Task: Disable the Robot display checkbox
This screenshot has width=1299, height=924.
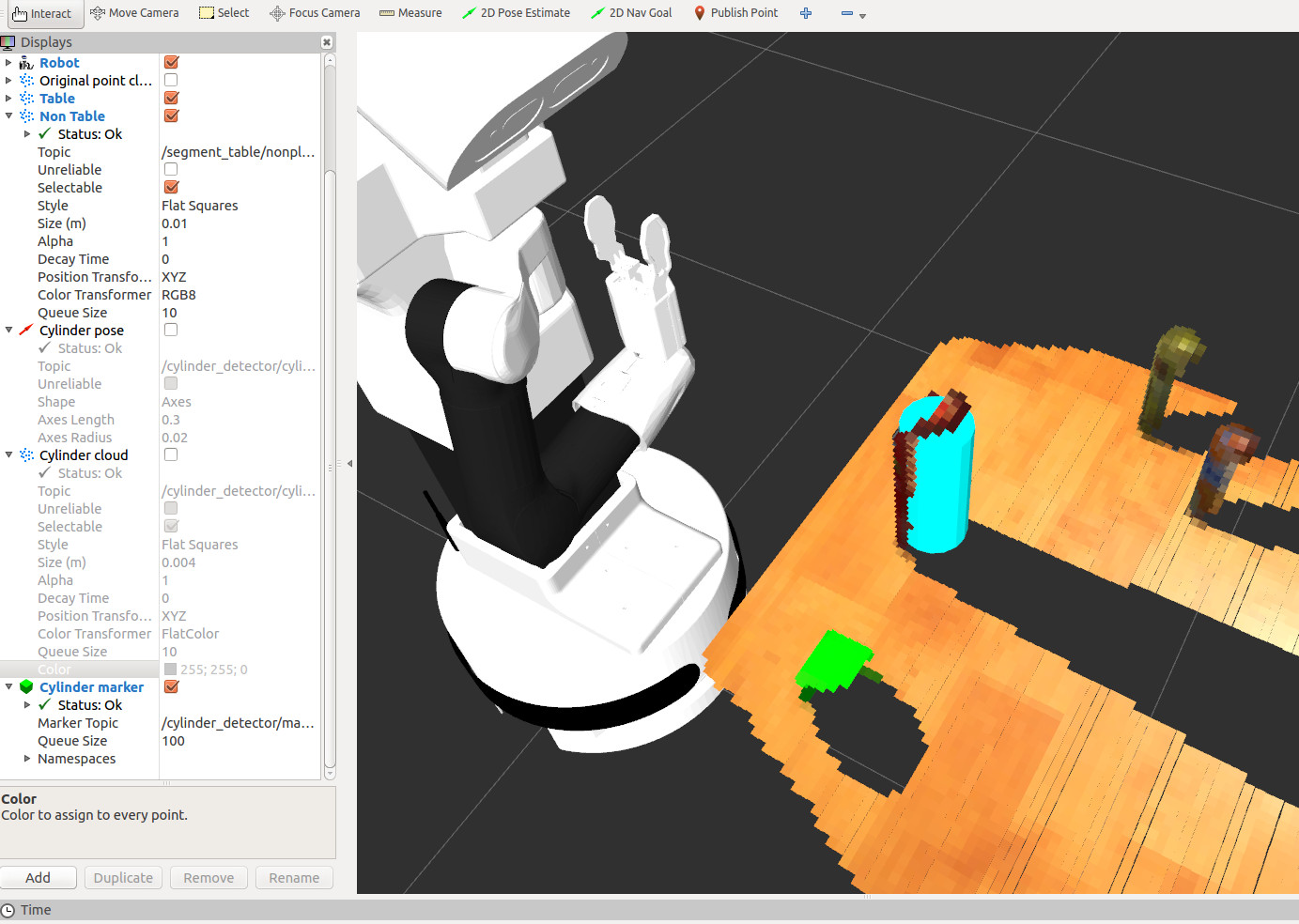Action: coord(171,63)
